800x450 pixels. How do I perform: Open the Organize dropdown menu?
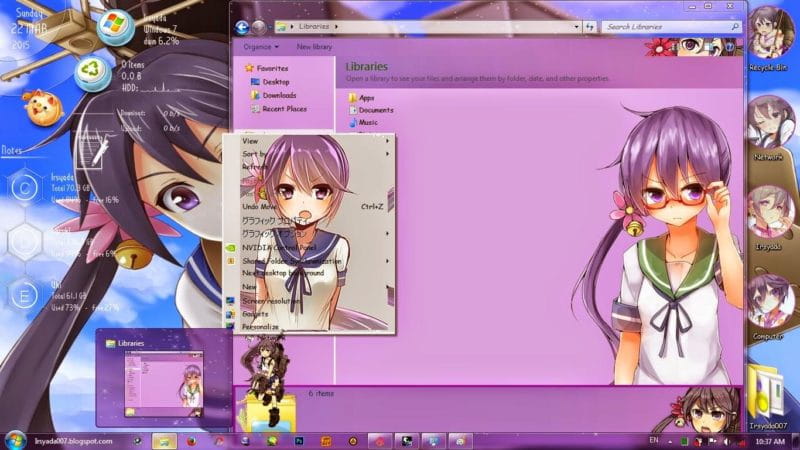coord(261,47)
